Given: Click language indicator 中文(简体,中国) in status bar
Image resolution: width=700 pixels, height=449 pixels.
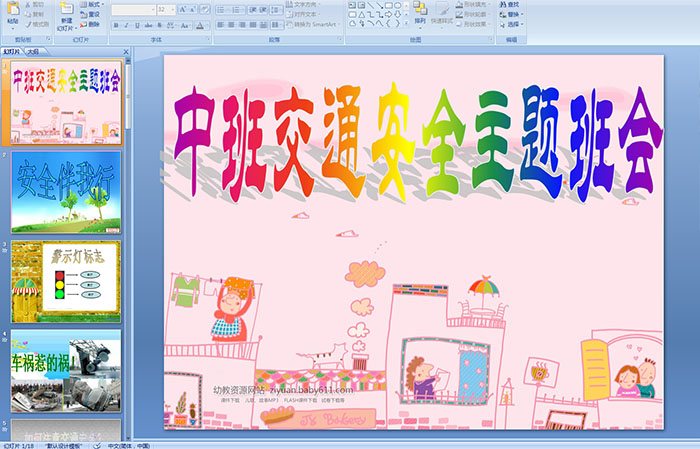Looking at the screenshot, I should [129, 445].
